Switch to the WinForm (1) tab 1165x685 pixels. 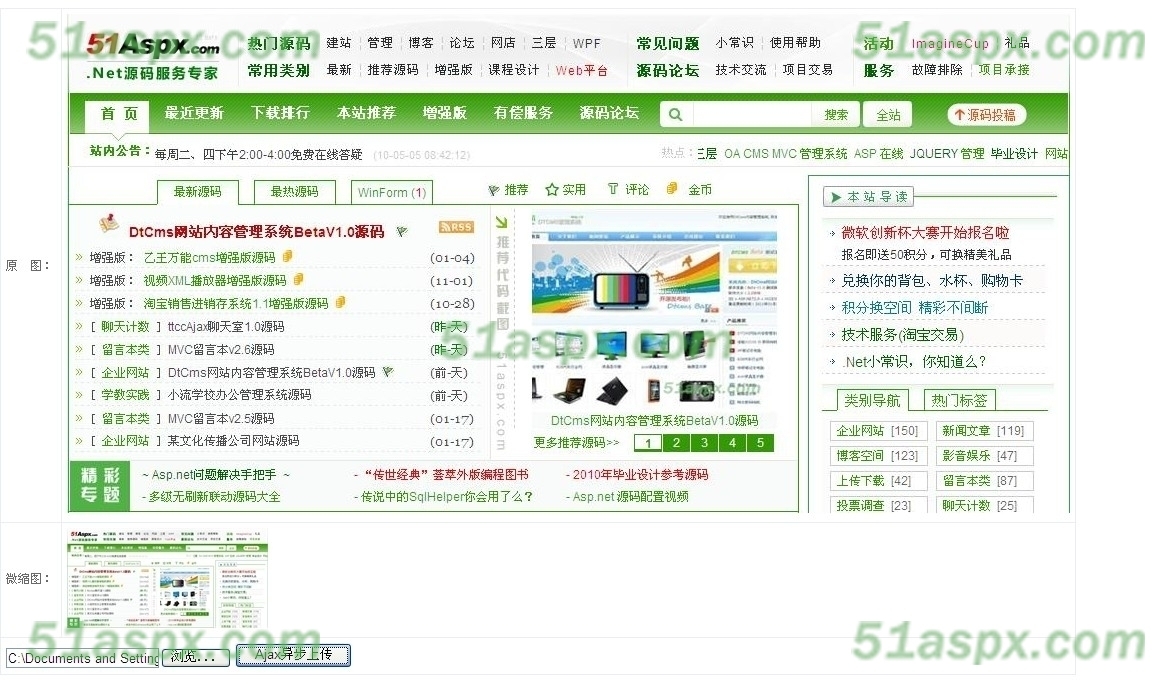[x=392, y=192]
